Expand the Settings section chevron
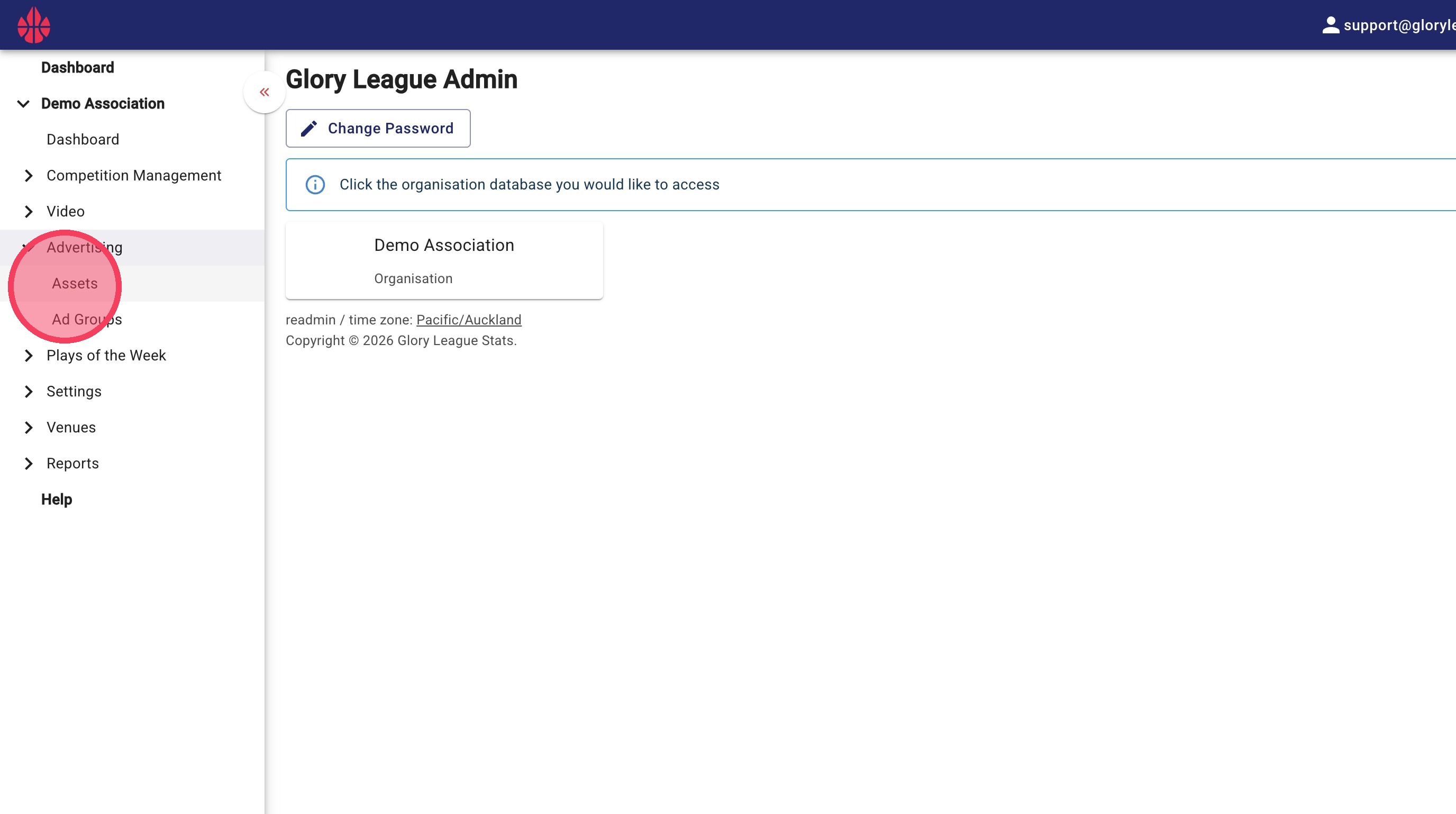 29,392
